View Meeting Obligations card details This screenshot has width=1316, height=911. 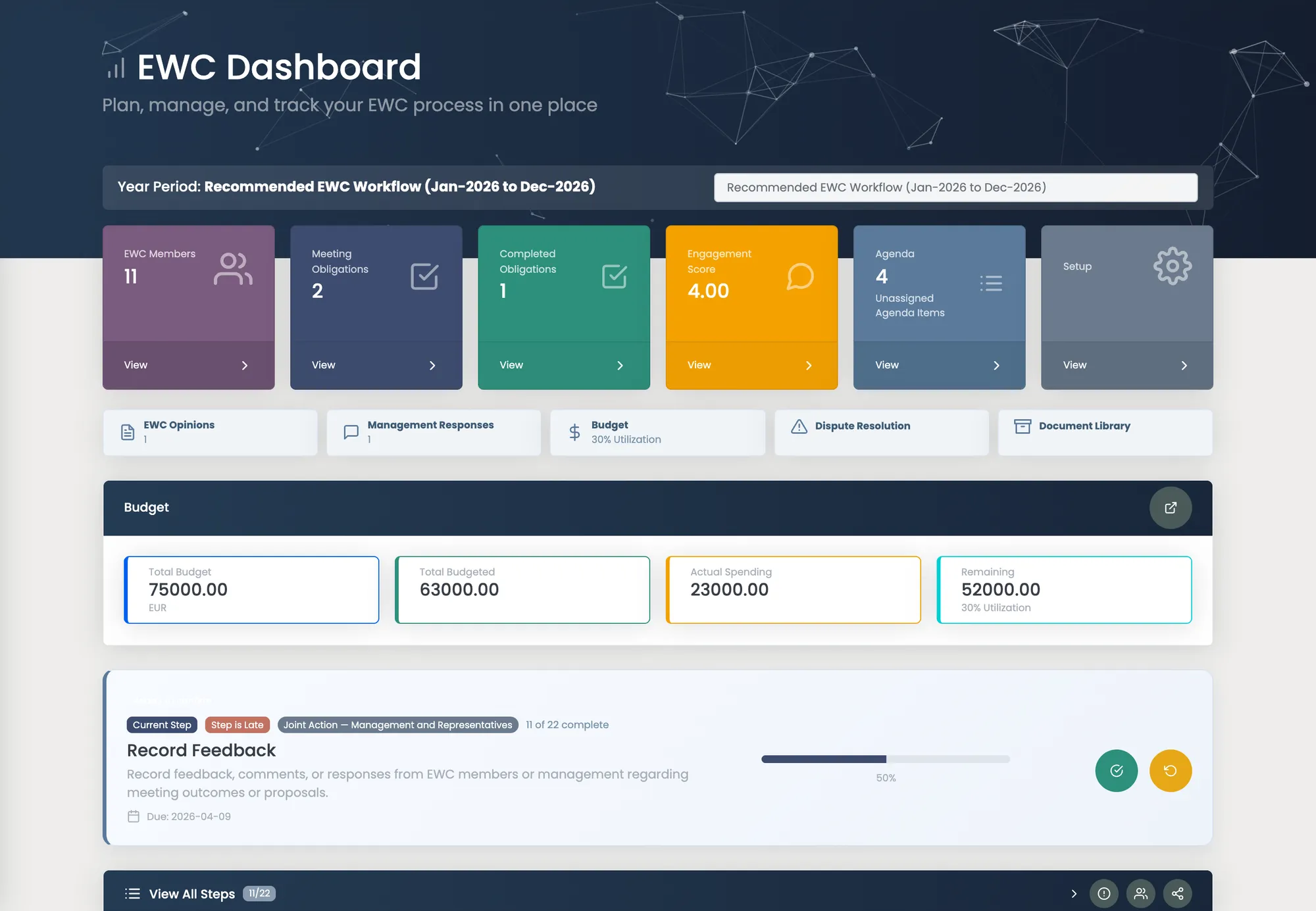[376, 365]
